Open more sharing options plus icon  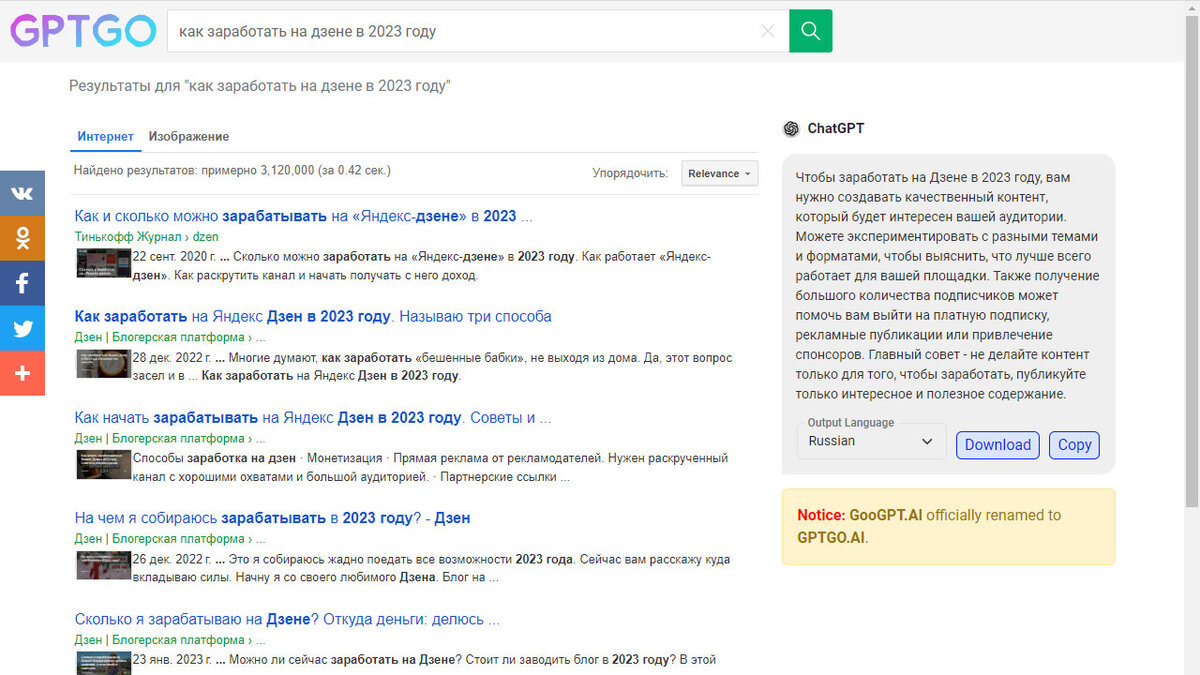22,373
